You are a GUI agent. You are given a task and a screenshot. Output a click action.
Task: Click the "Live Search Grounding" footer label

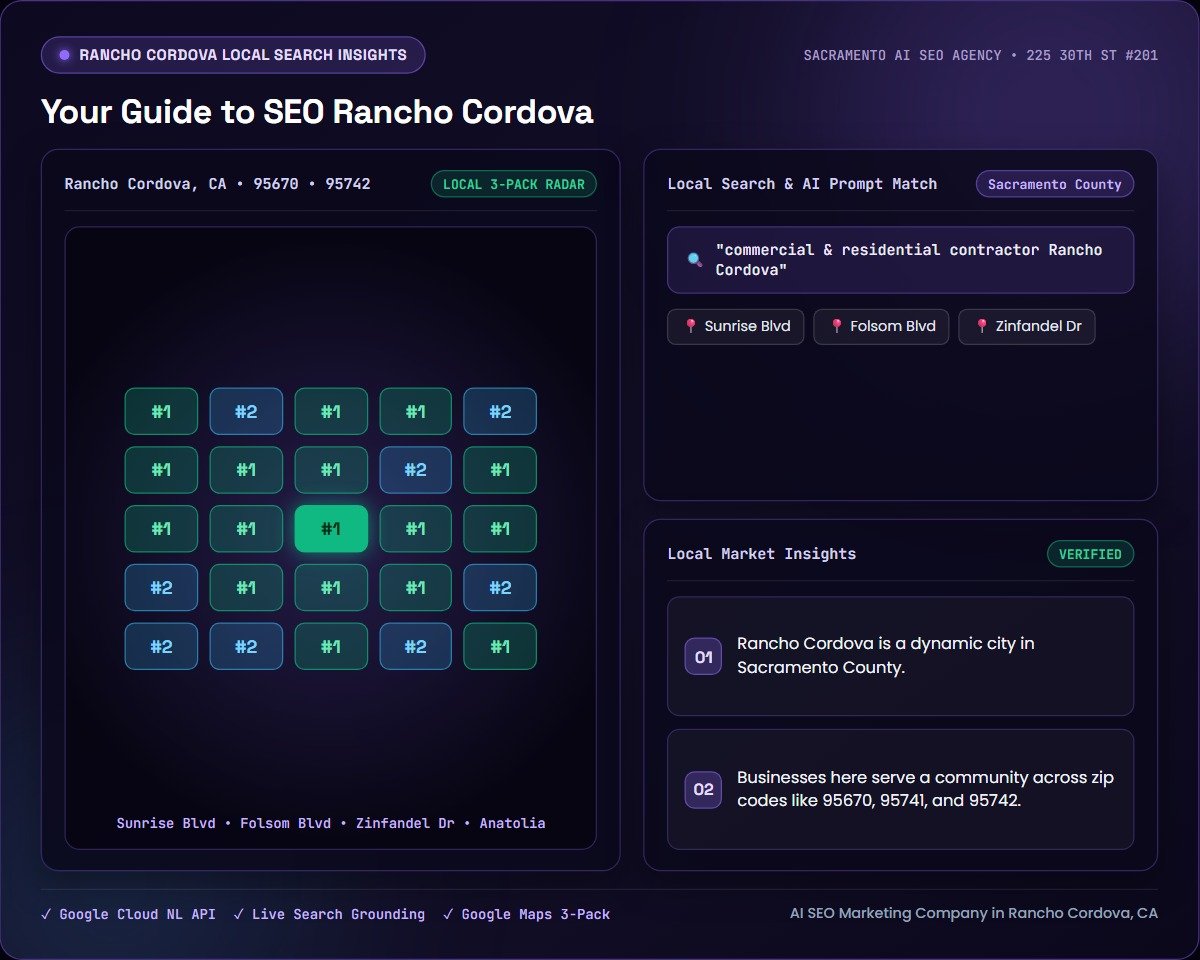[x=338, y=914]
